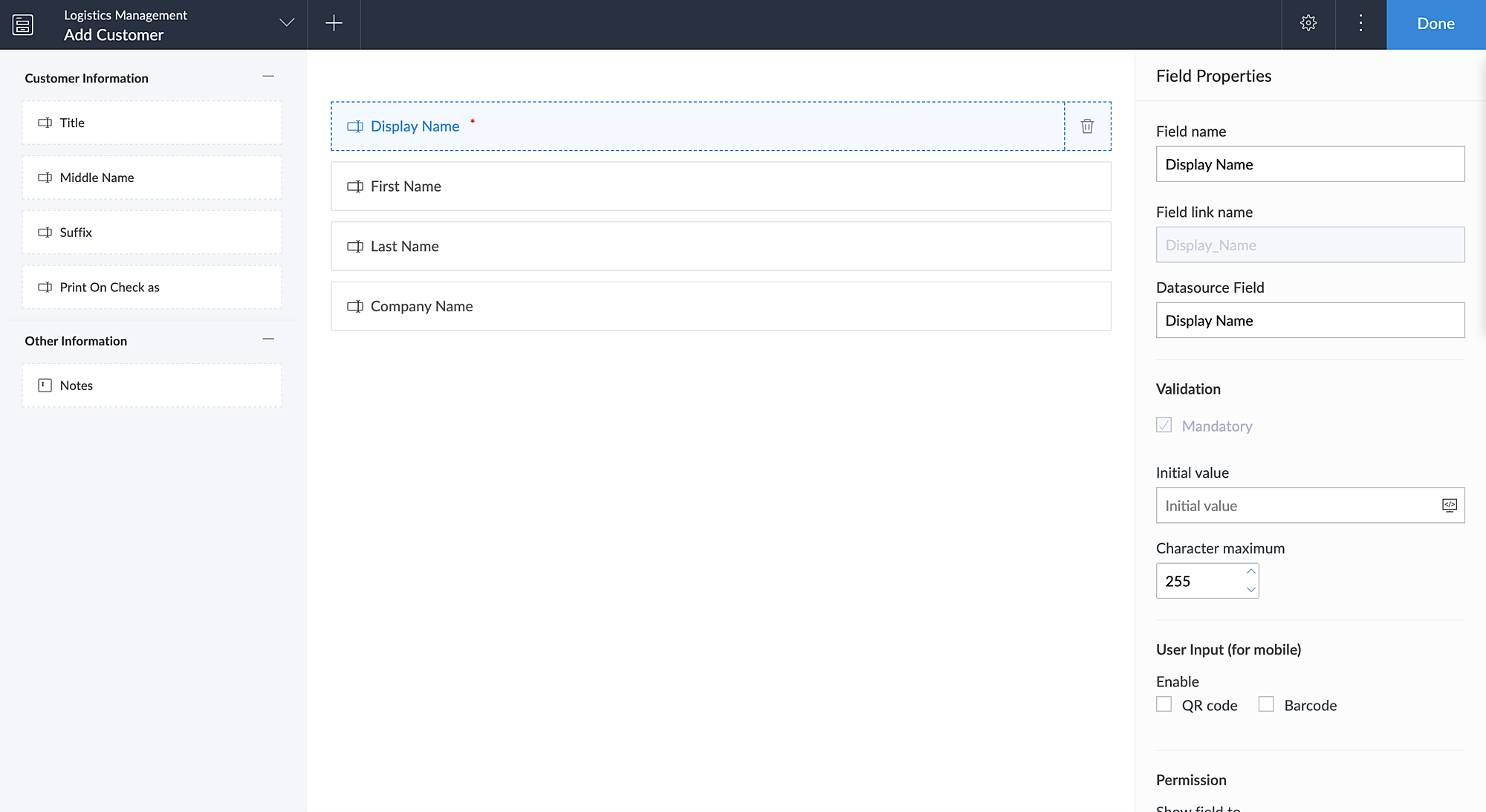Screen dimensions: 1486x812
Task: Delete Display Name field with trash icon
Action: click(1087, 126)
